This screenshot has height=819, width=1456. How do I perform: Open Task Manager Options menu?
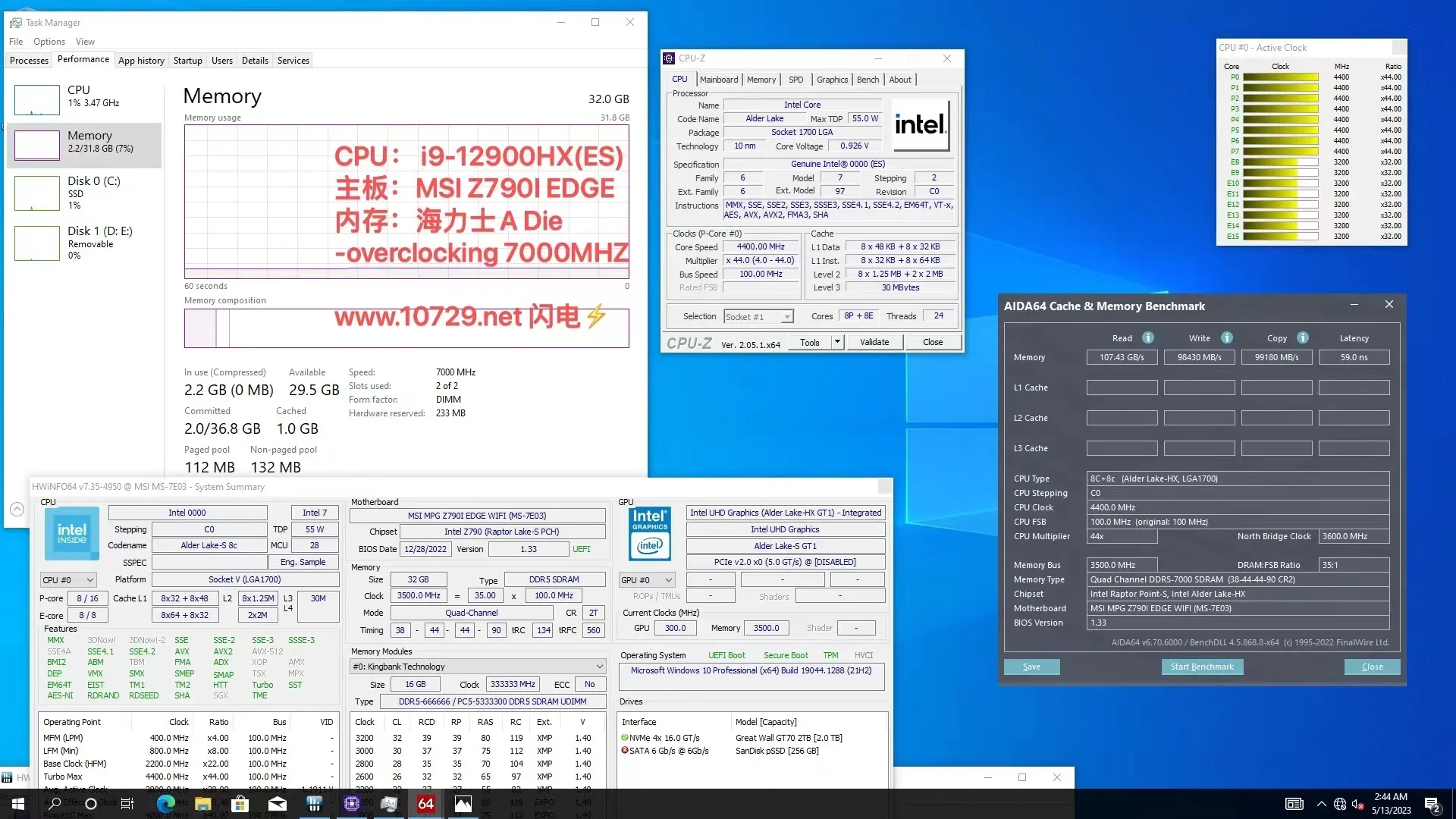click(x=49, y=42)
